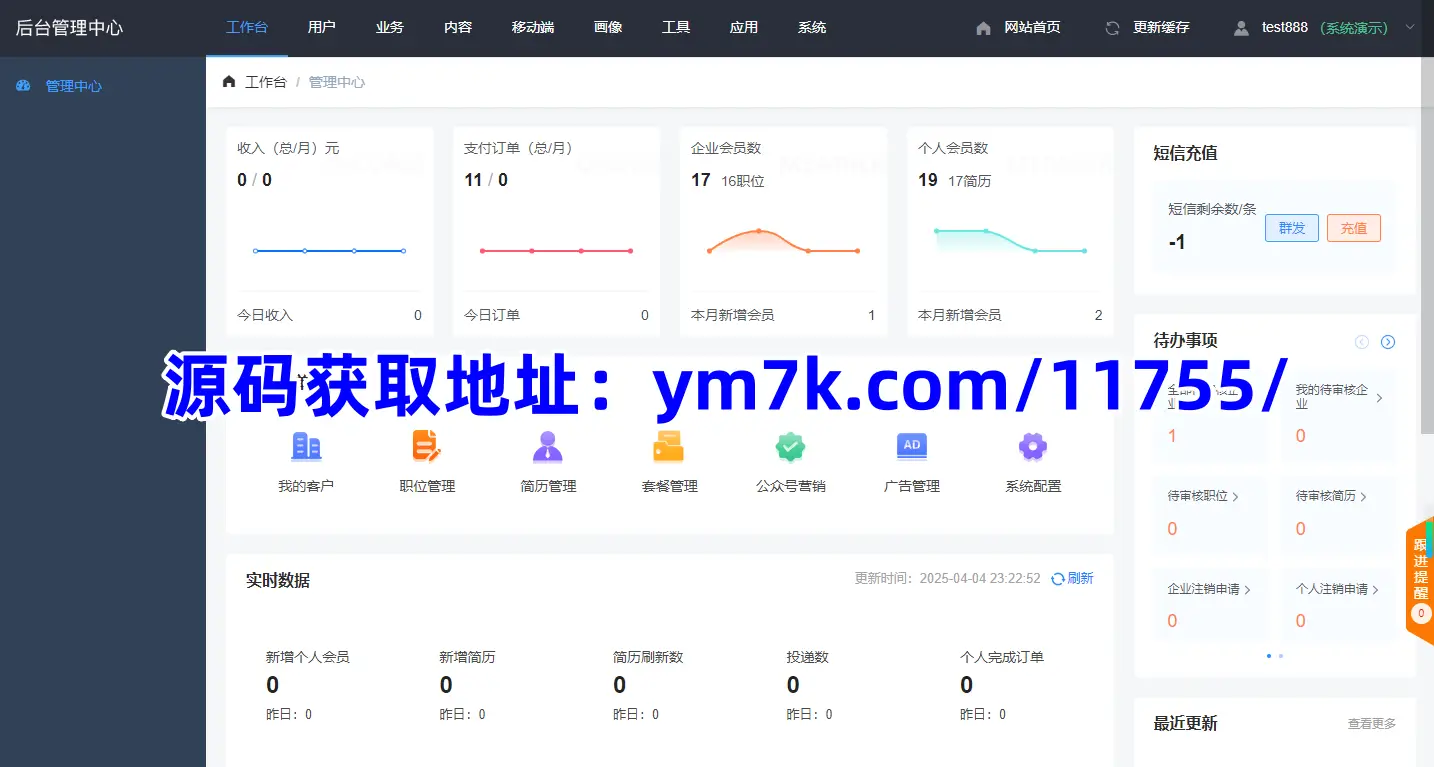Click the 管理中心 sidebar icon
1434x767 pixels.
click(23, 85)
